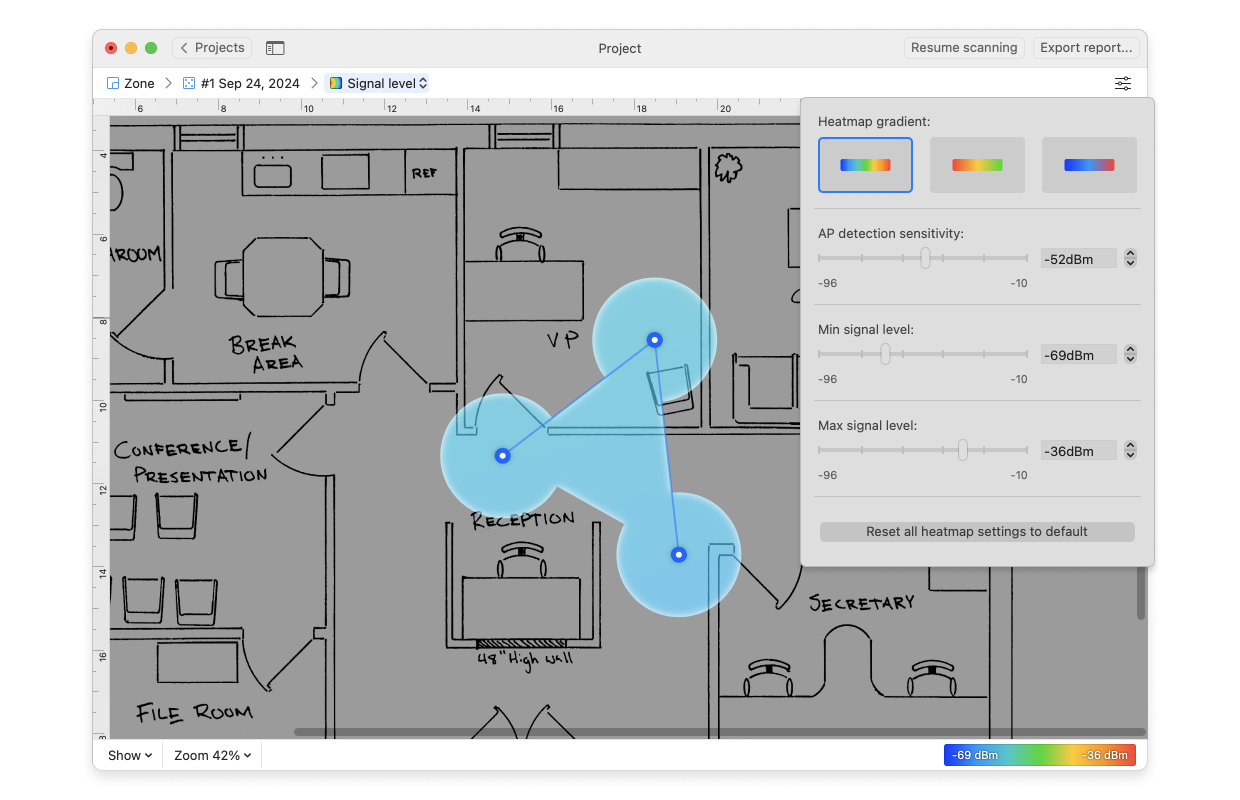The height and width of the screenshot is (800, 1240).
Task: Click the AP detection sensitivity slider handle
Action: (x=925, y=258)
